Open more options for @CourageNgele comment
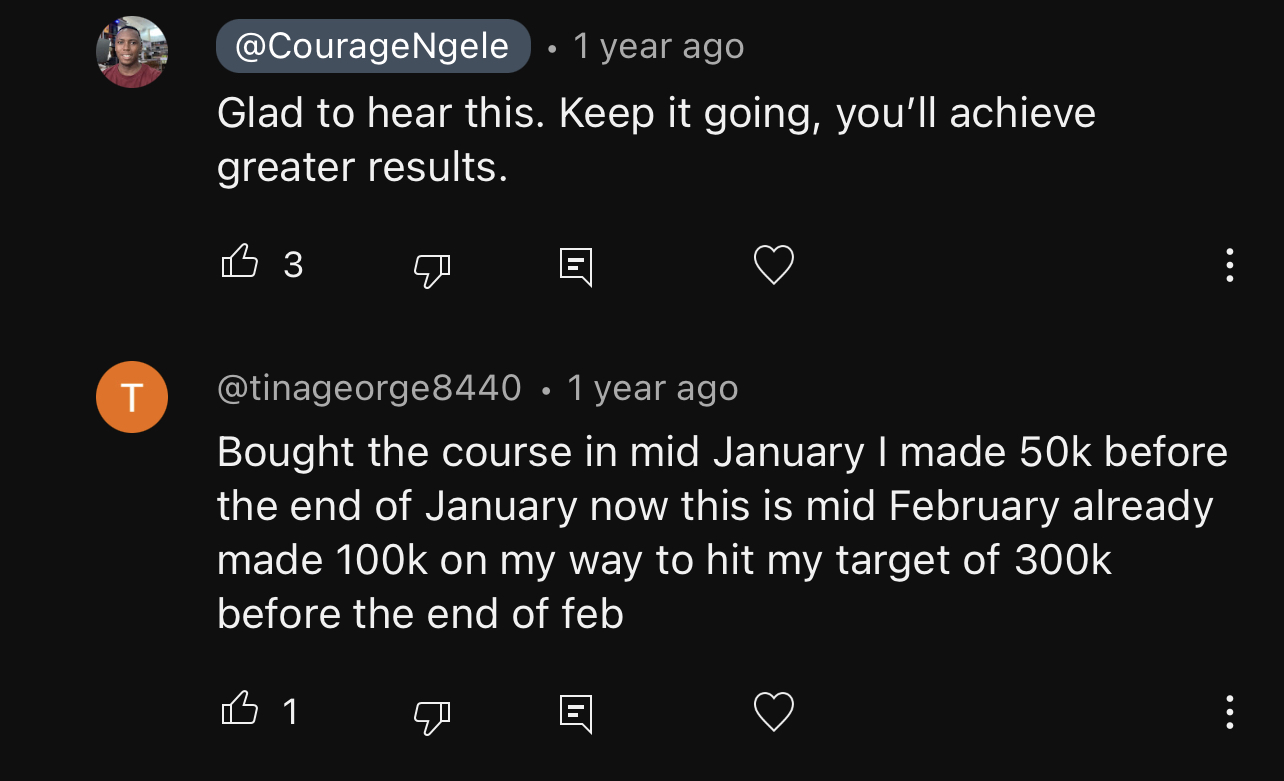1284x781 pixels. (1229, 265)
